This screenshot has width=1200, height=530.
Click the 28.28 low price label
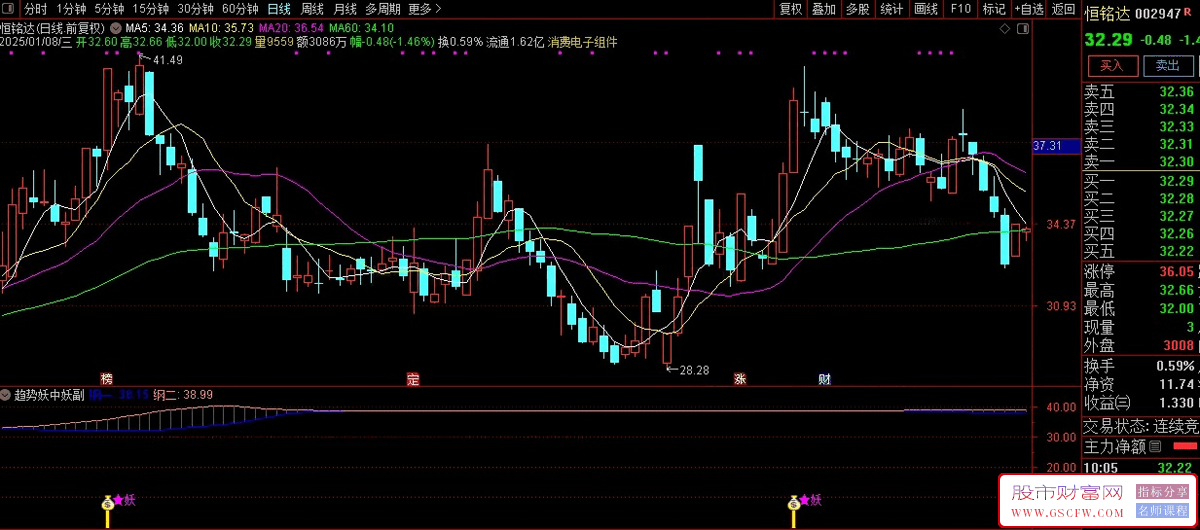tap(694, 370)
